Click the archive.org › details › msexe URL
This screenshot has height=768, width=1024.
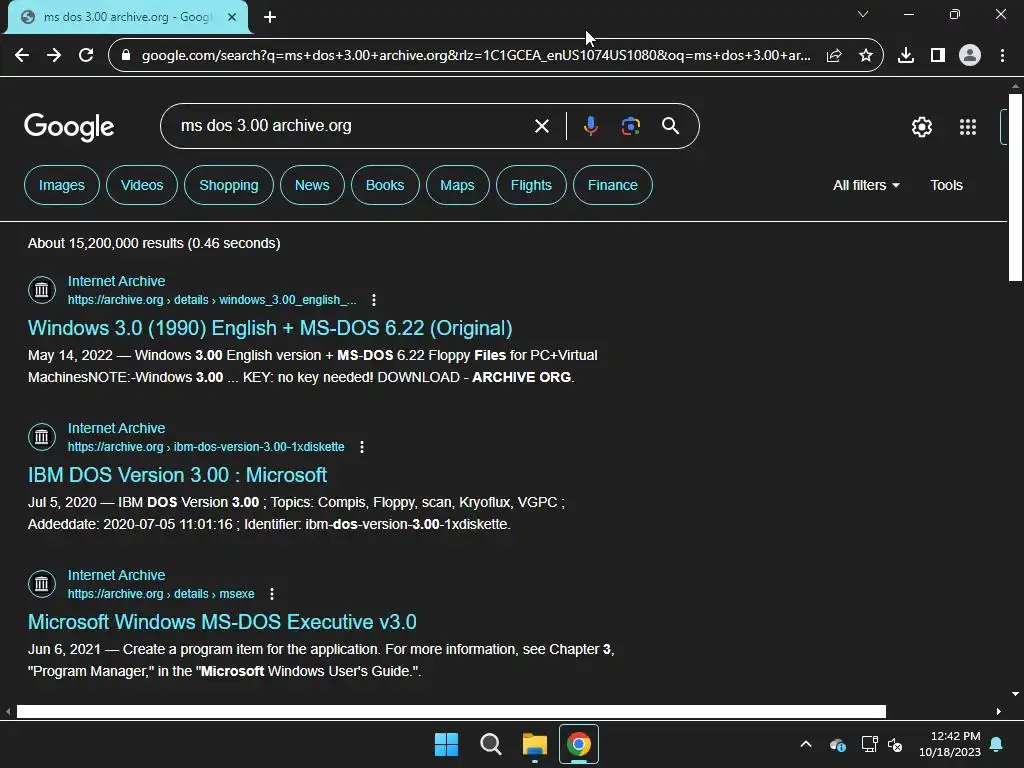click(x=161, y=594)
